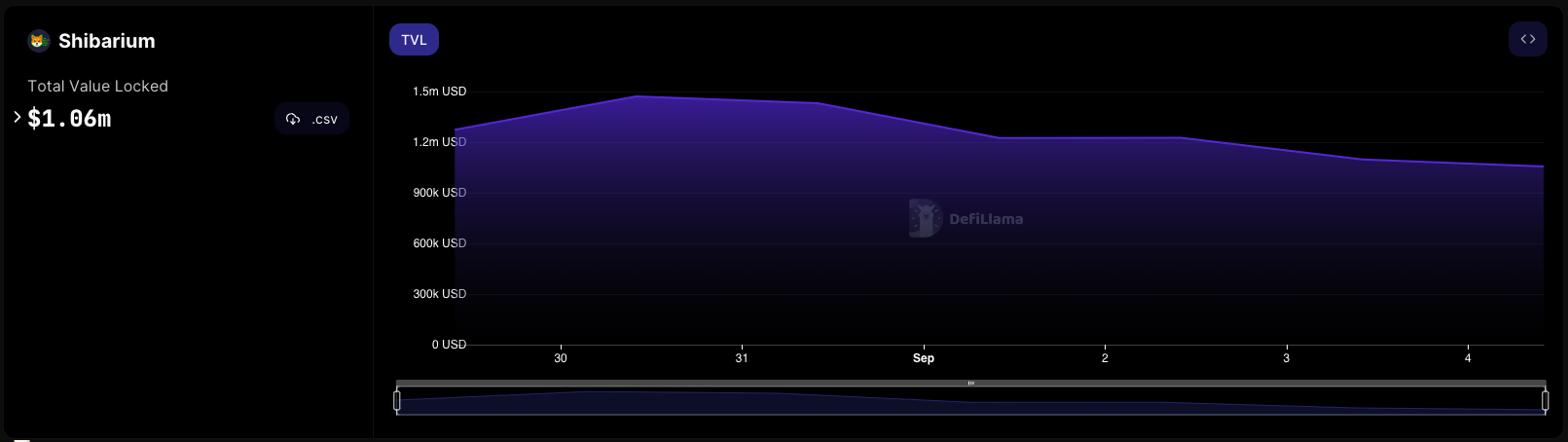Open the embed chart code icon
The width and height of the screenshot is (1568, 442).
click(1527, 40)
